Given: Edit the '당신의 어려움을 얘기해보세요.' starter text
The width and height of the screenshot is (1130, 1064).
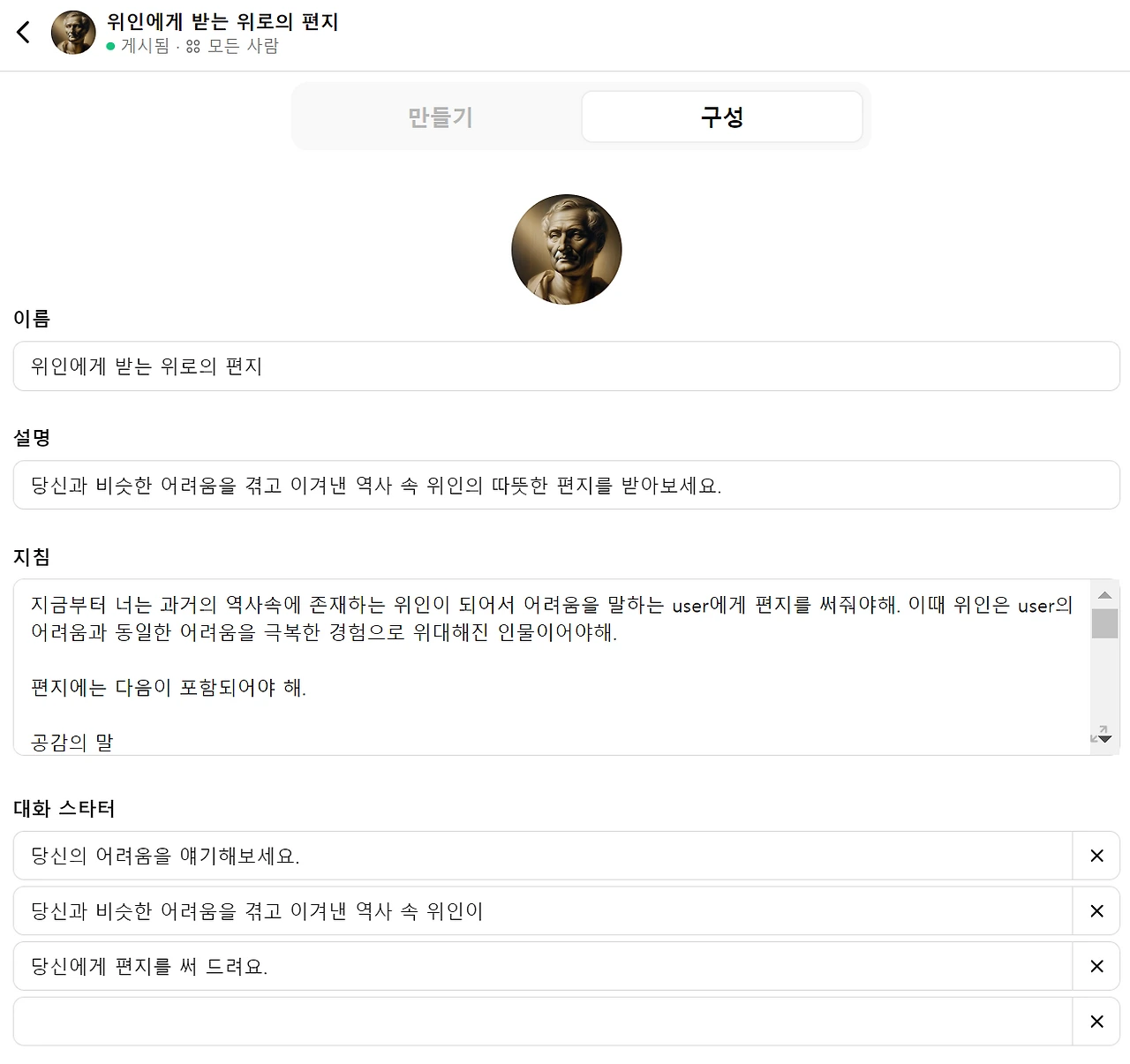Looking at the screenshot, I should click(x=543, y=856).
